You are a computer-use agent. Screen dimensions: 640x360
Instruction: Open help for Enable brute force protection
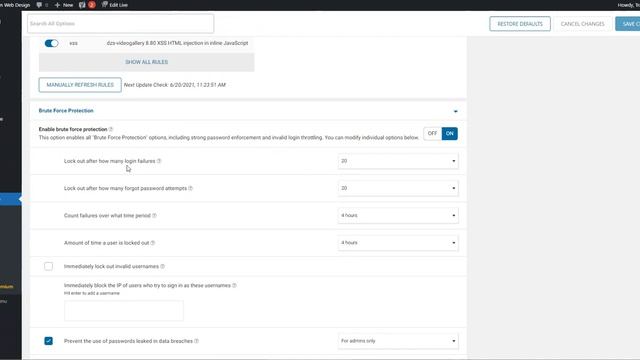[111, 129]
